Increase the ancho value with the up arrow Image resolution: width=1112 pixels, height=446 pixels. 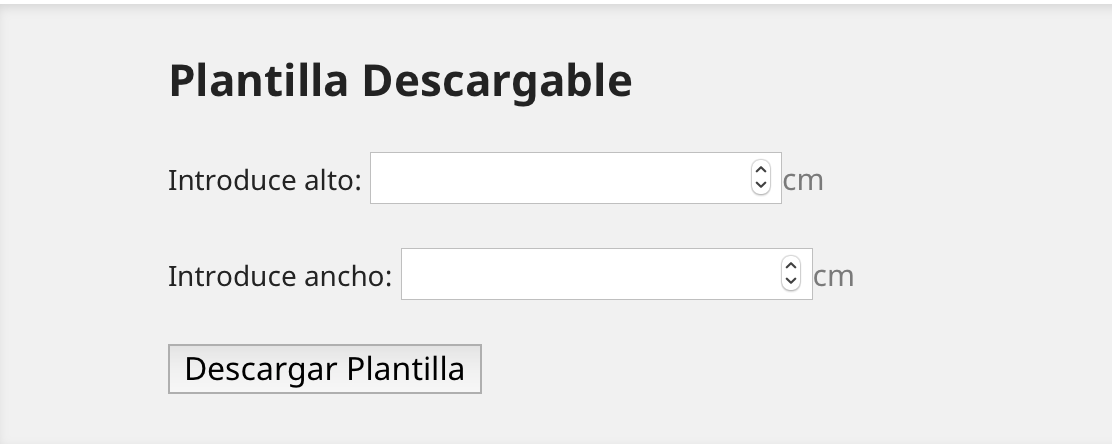click(x=791, y=267)
